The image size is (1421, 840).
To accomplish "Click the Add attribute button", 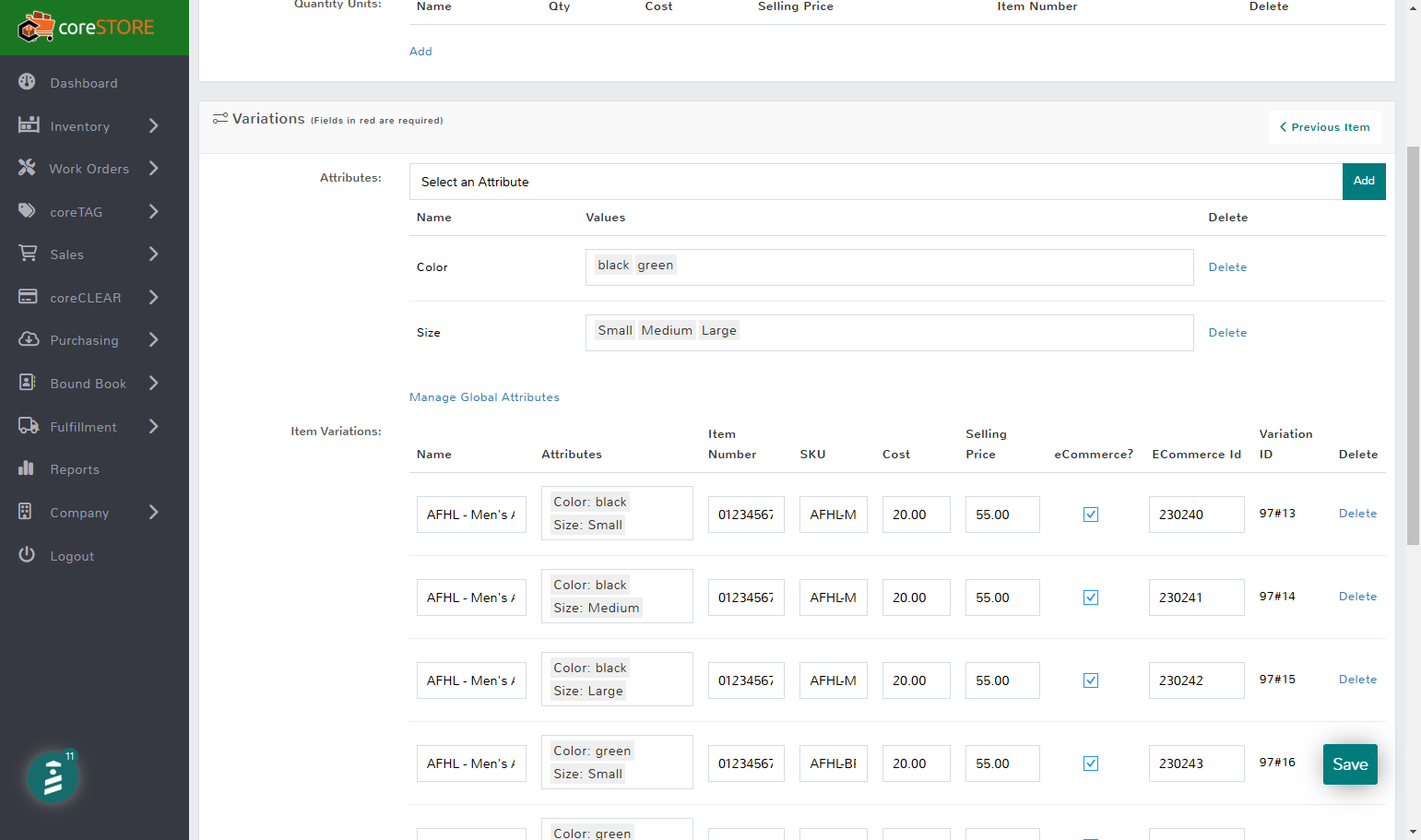I will click(1364, 182).
